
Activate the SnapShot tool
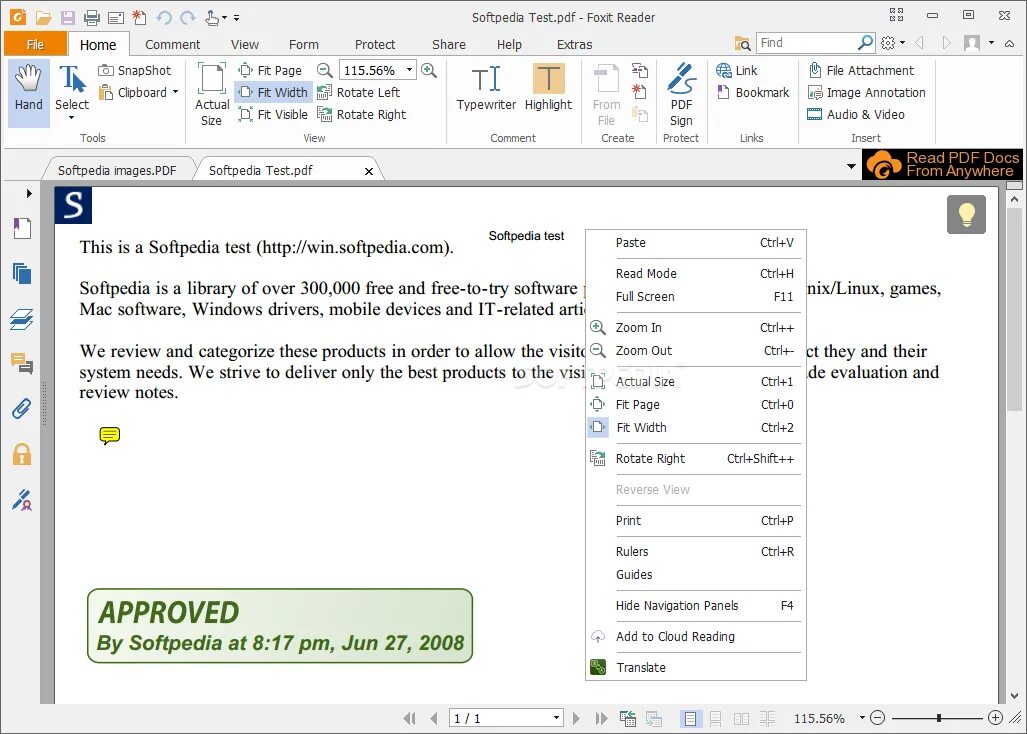(134, 70)
